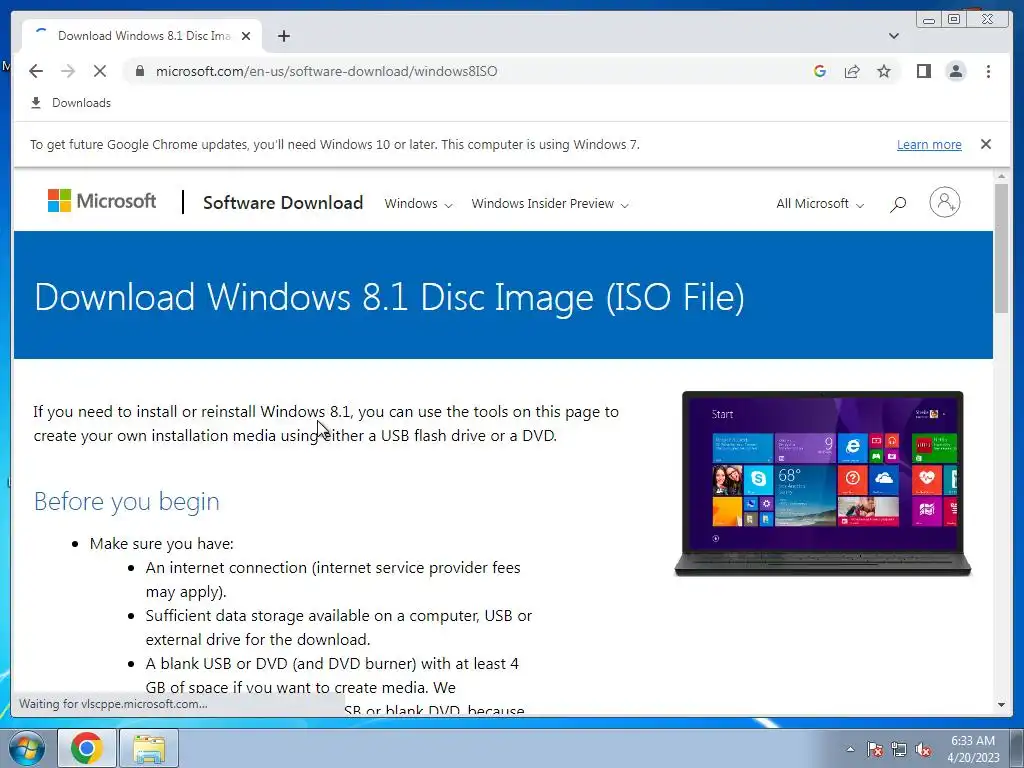
Task: Open the network tray icon
Action: coord(899,749)
